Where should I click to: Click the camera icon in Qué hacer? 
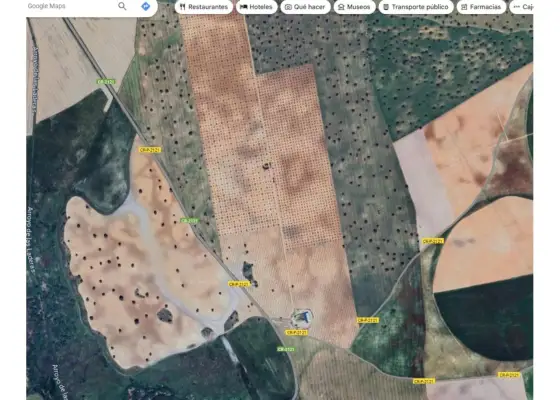click(x=289, y=7)
